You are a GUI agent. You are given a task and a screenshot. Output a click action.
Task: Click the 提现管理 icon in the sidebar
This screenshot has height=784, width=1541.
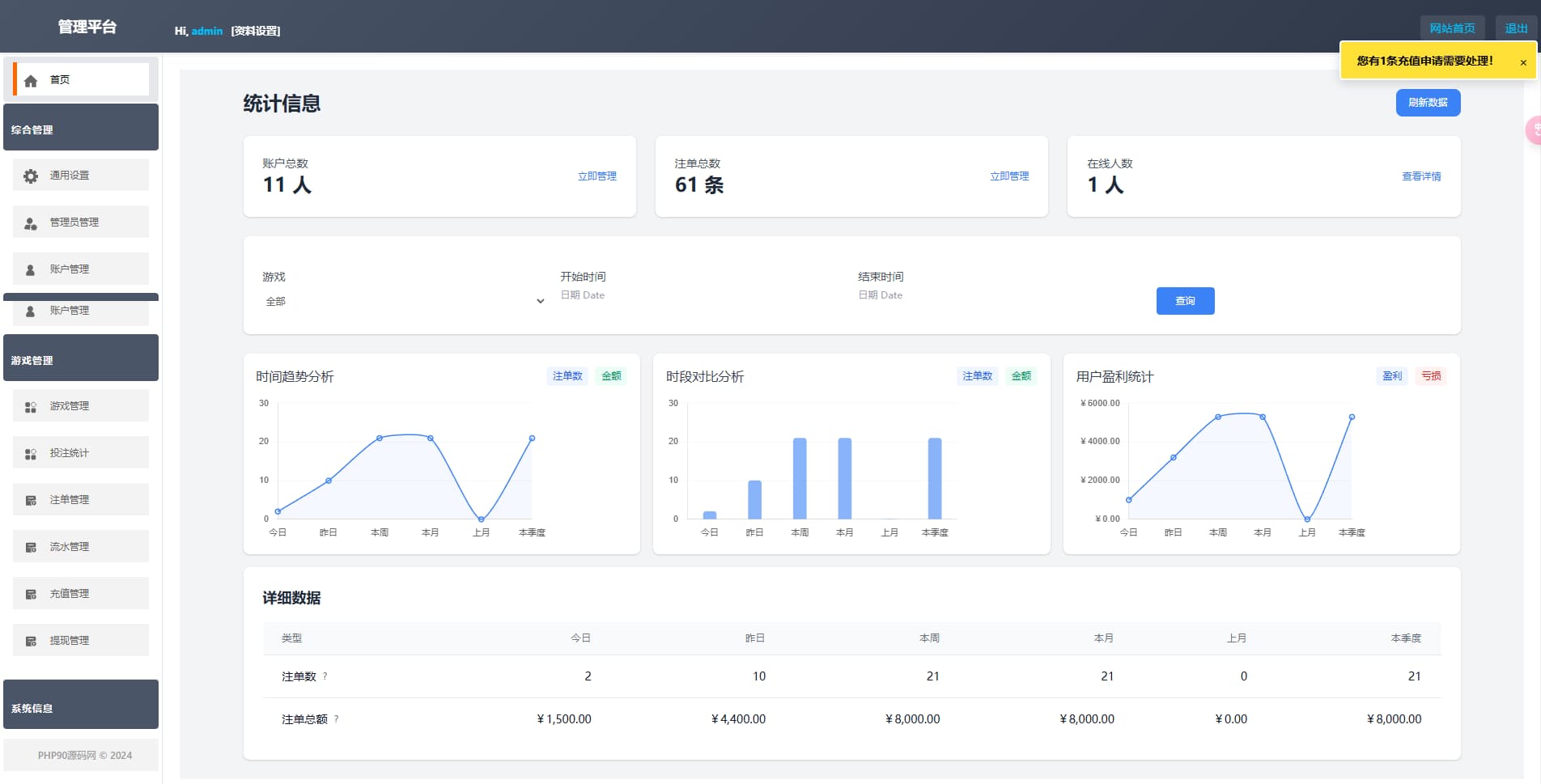tap(31, 642)
